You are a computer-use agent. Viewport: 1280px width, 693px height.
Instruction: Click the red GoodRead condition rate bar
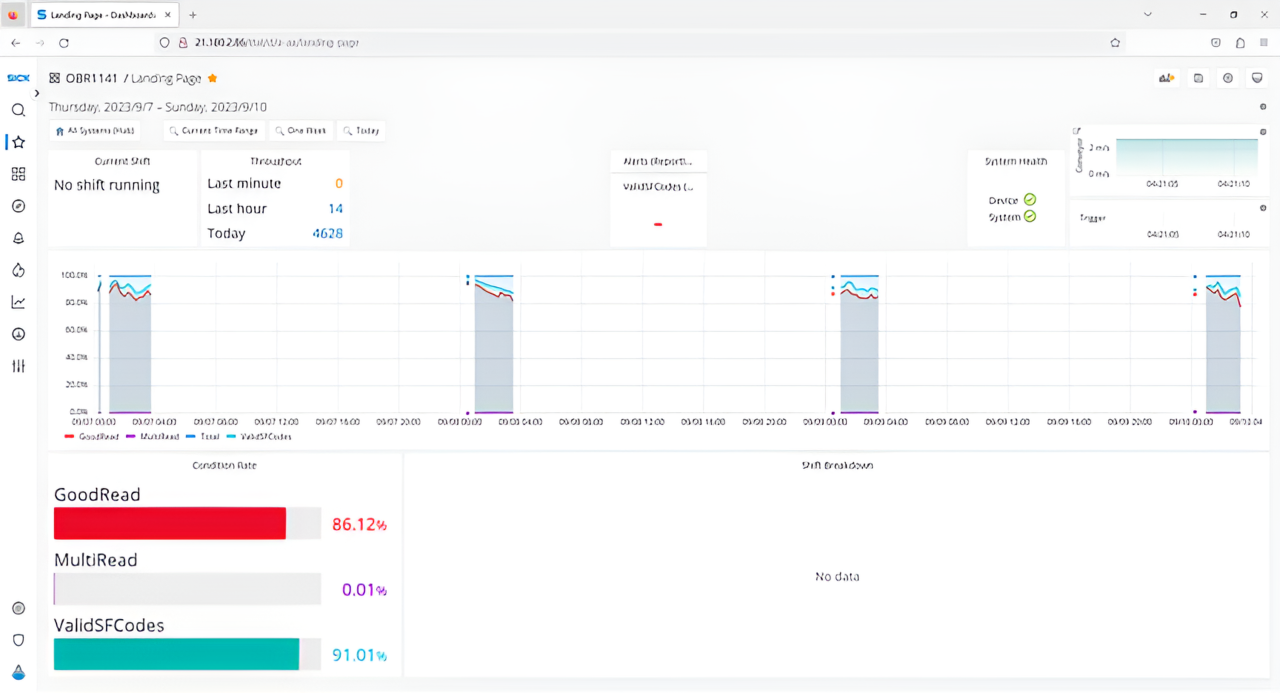point(170,524)
